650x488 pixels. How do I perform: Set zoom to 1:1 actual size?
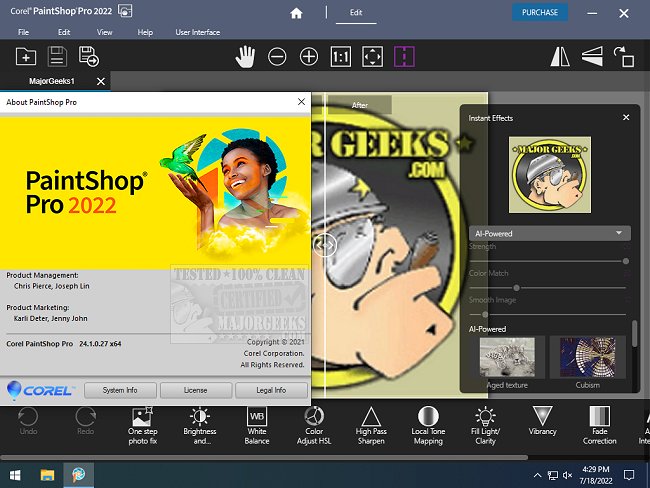pos(340,57)
